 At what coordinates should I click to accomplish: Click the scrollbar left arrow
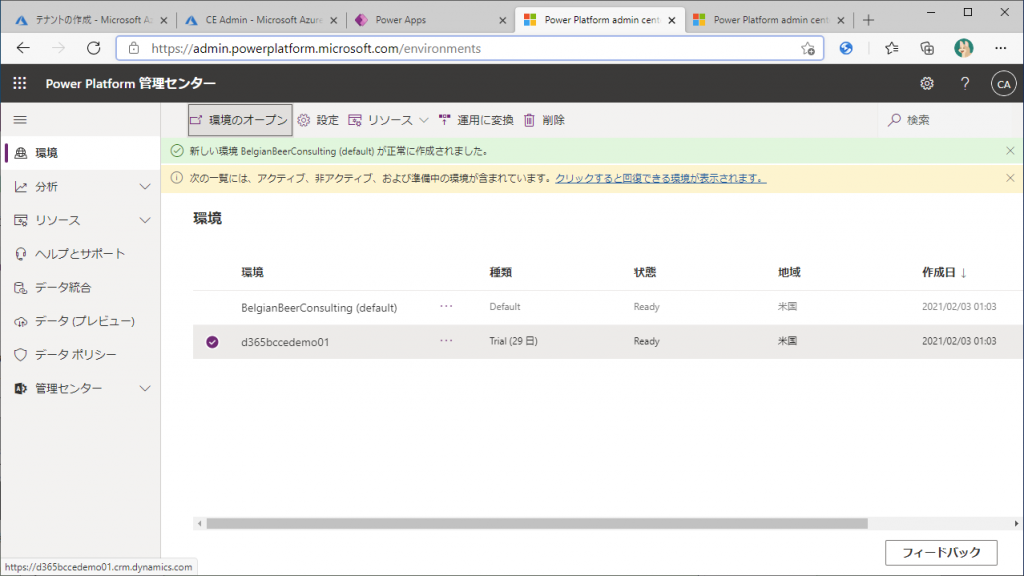click(x=200, y=524)
